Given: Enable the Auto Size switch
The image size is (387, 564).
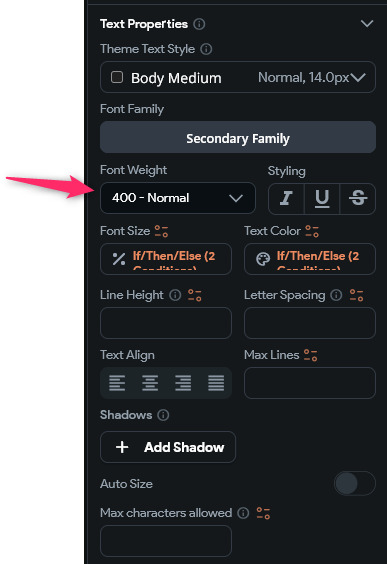Looking at the screenshot, I should pos(355,483).
